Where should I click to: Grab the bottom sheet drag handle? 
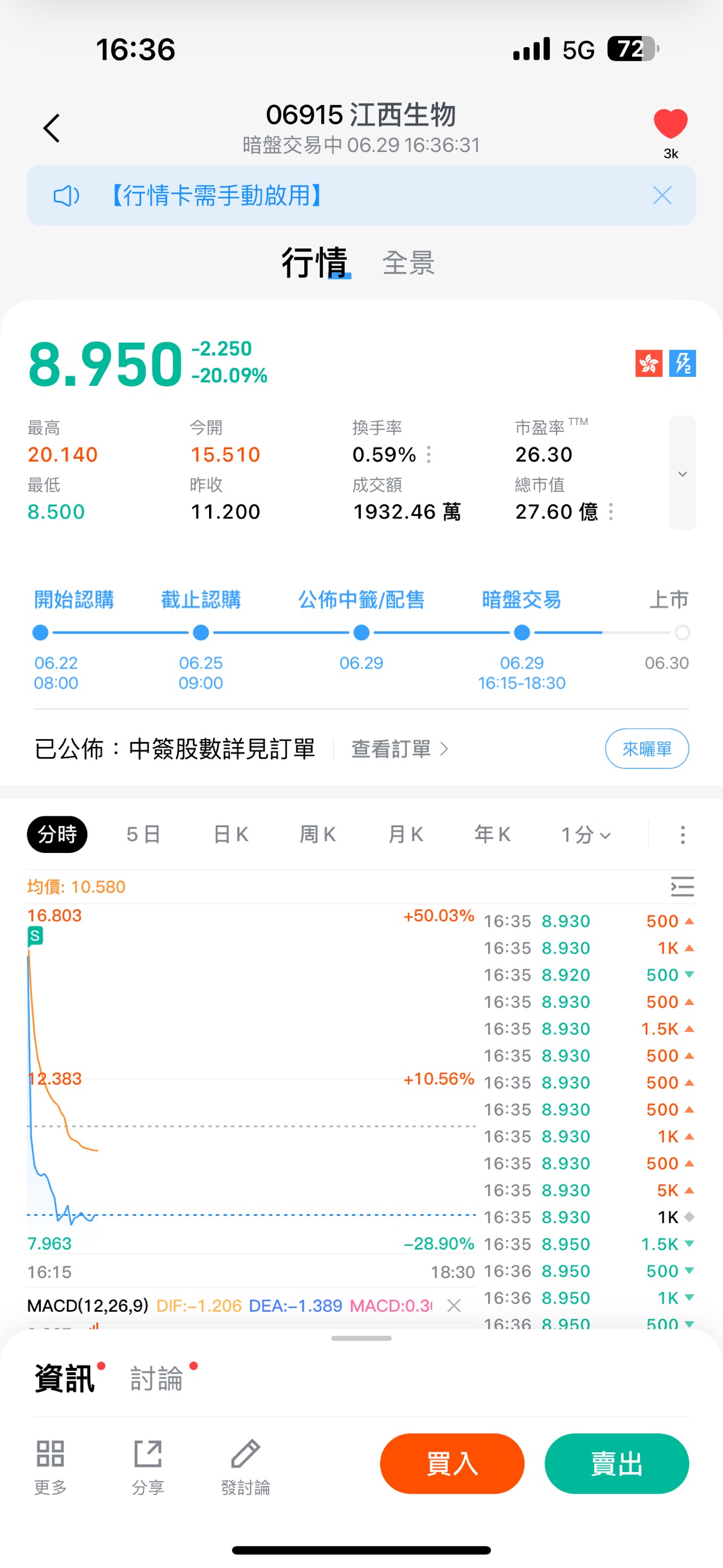pyautogui.click(x=361, y=1338)
